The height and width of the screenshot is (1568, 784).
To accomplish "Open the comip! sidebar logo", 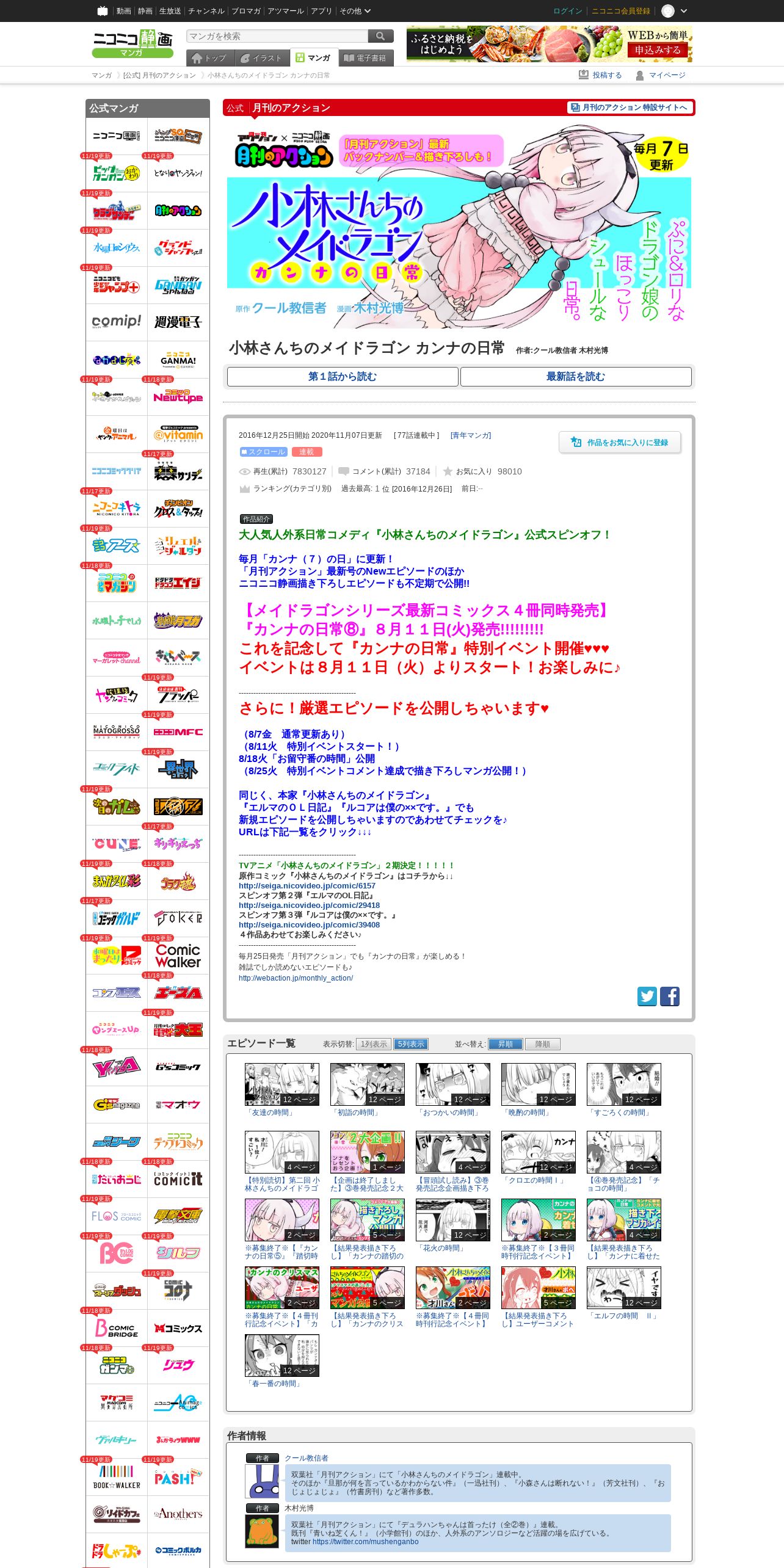I will point(117,322).
